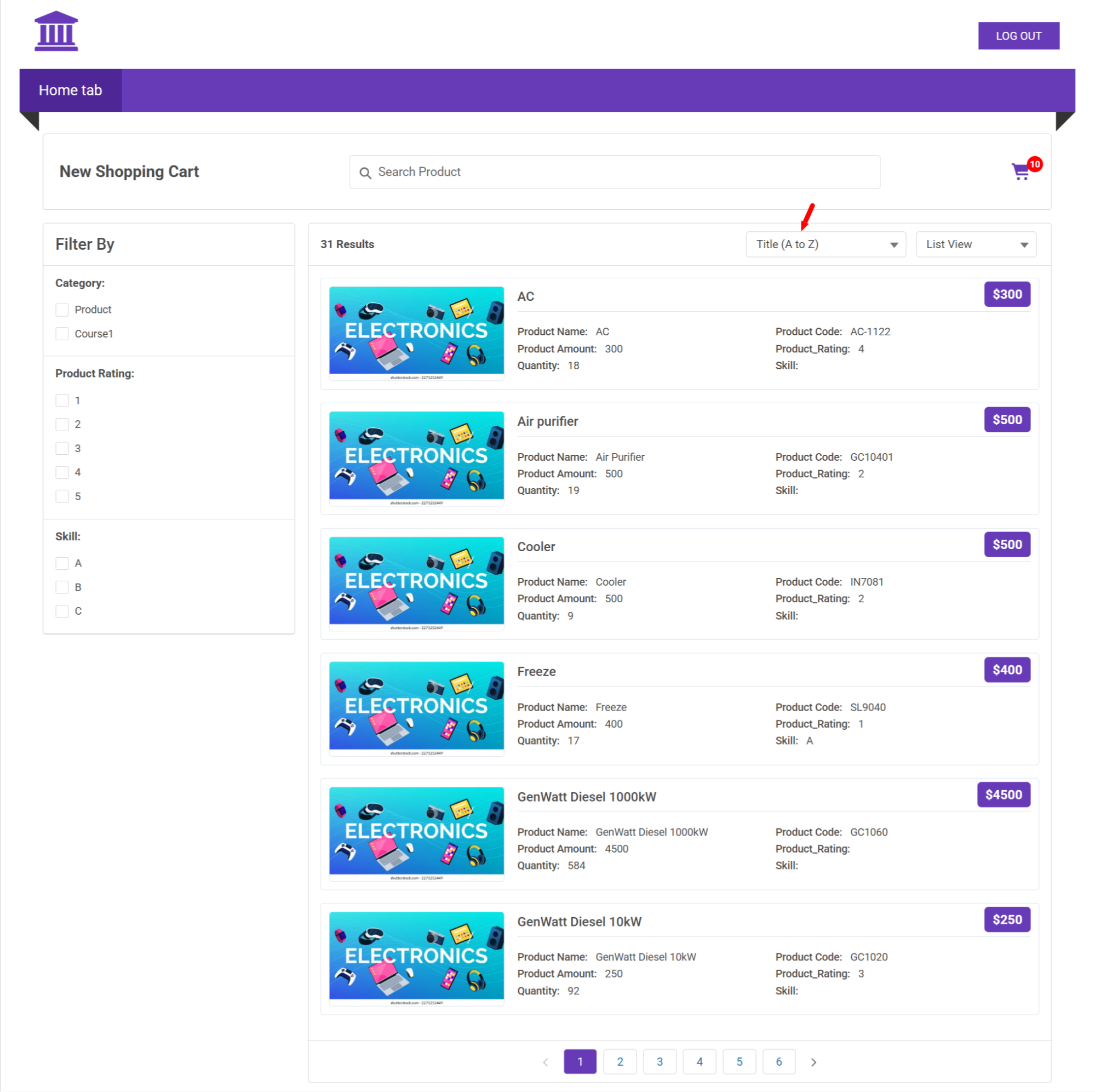Open the Cooler product title

point(536,547)
